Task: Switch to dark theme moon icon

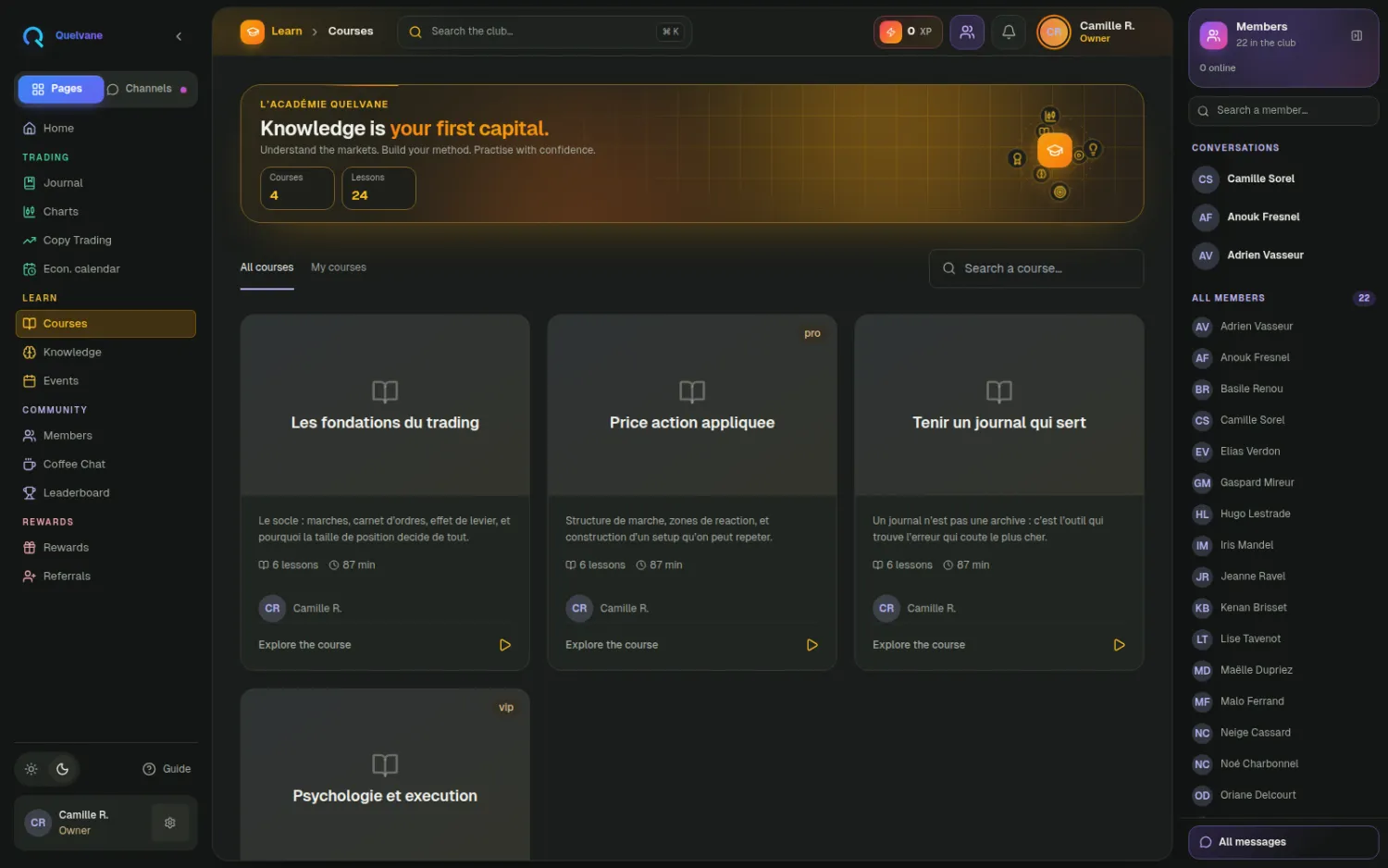Action: coord(62,769)
